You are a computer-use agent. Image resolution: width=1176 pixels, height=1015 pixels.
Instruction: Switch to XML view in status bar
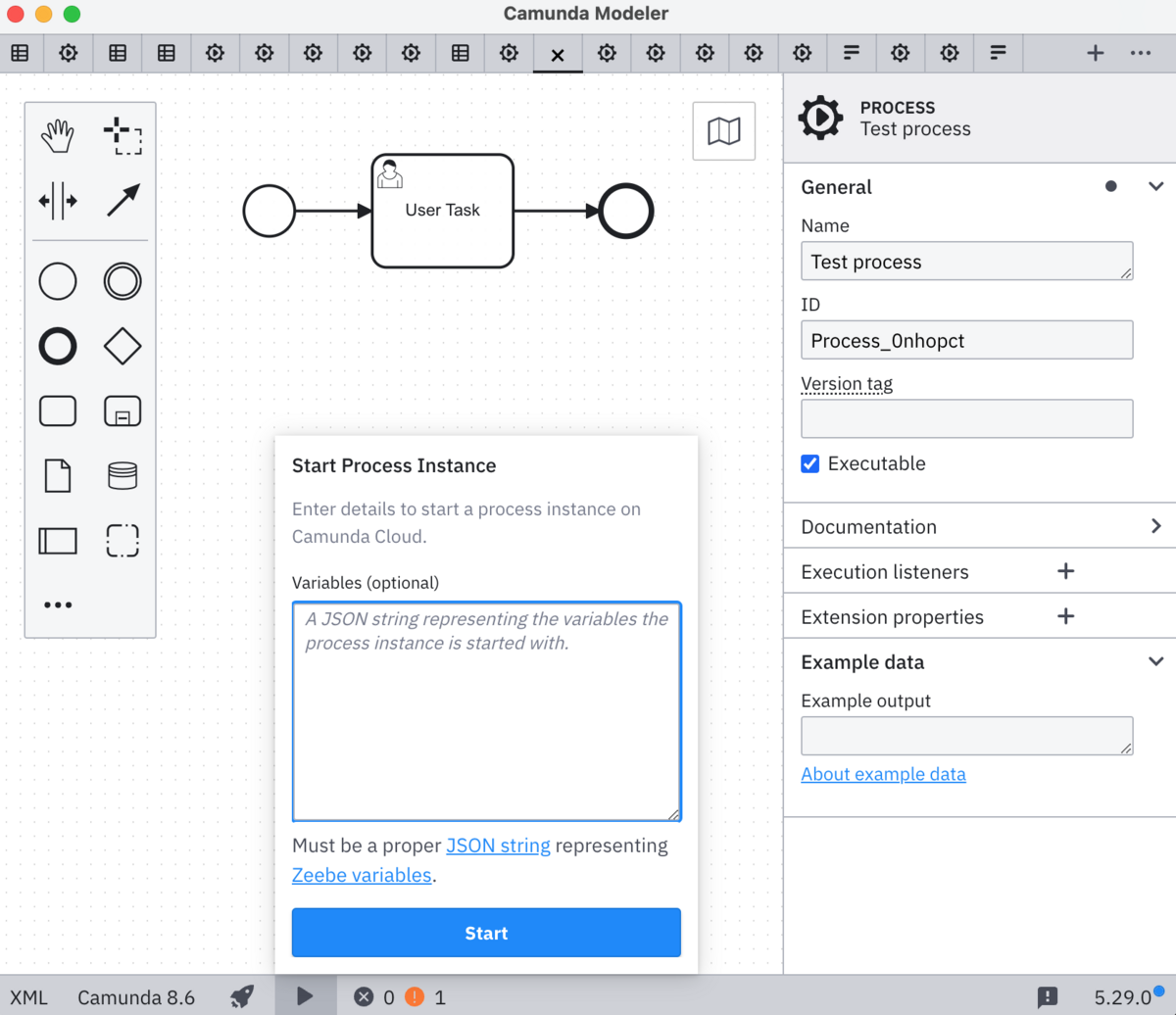[28, 997]
